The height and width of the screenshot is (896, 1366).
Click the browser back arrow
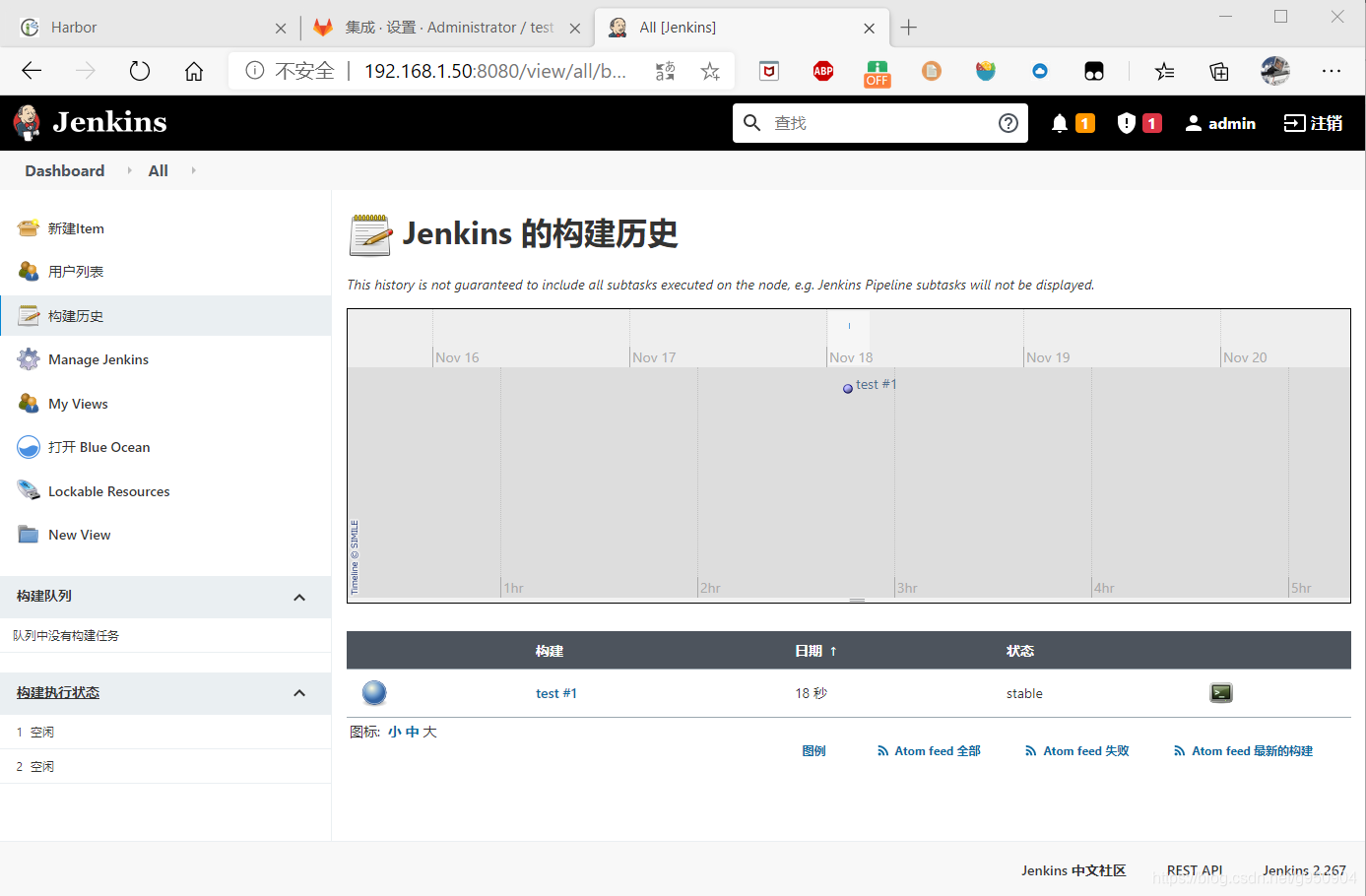32,71
